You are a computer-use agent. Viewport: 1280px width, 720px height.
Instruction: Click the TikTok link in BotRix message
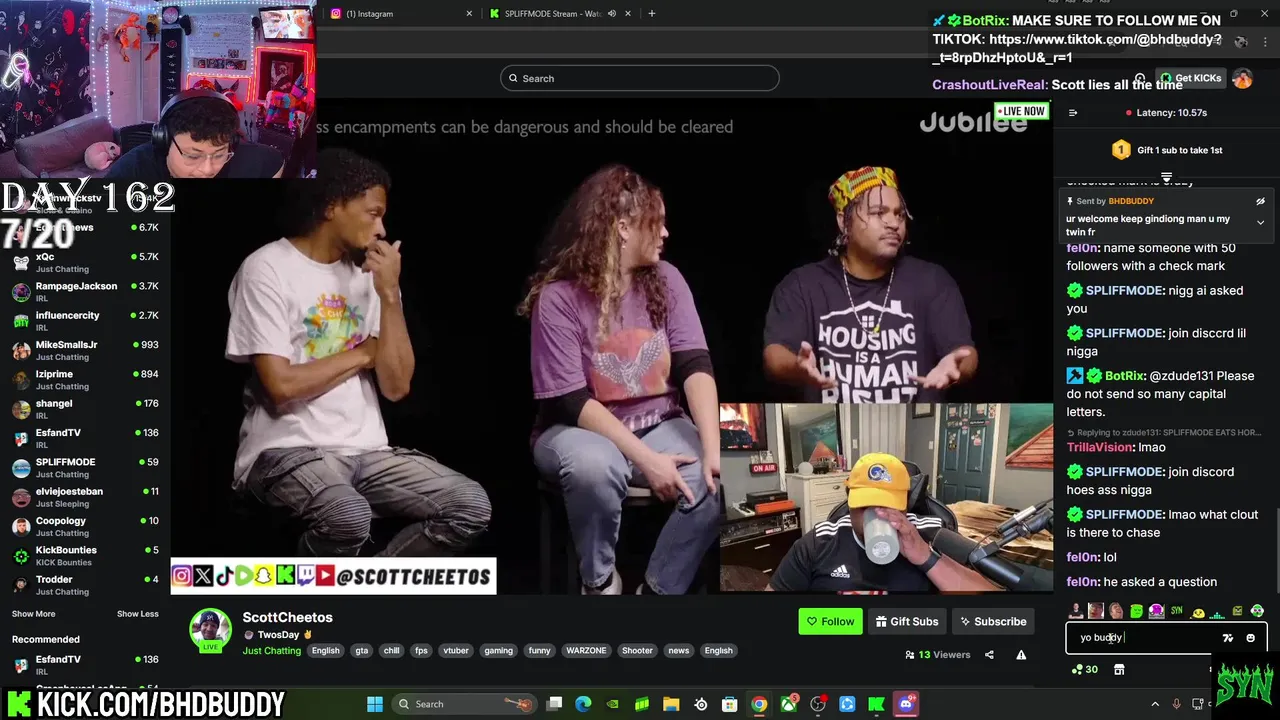point(1077,48)
